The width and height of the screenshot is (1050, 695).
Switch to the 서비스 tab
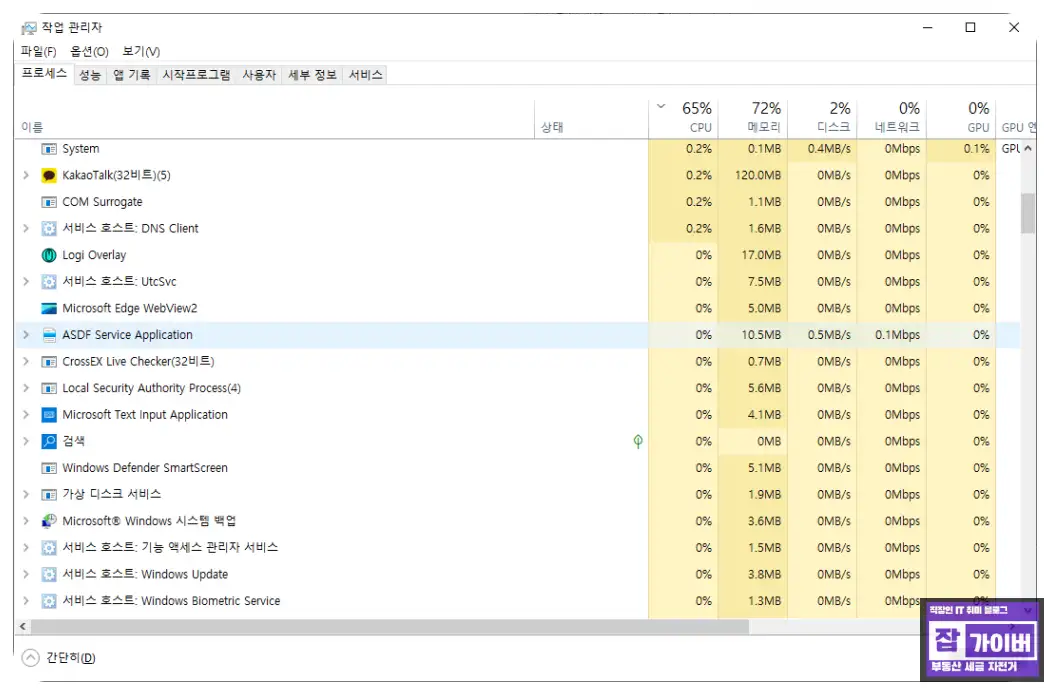coord(365,75)
